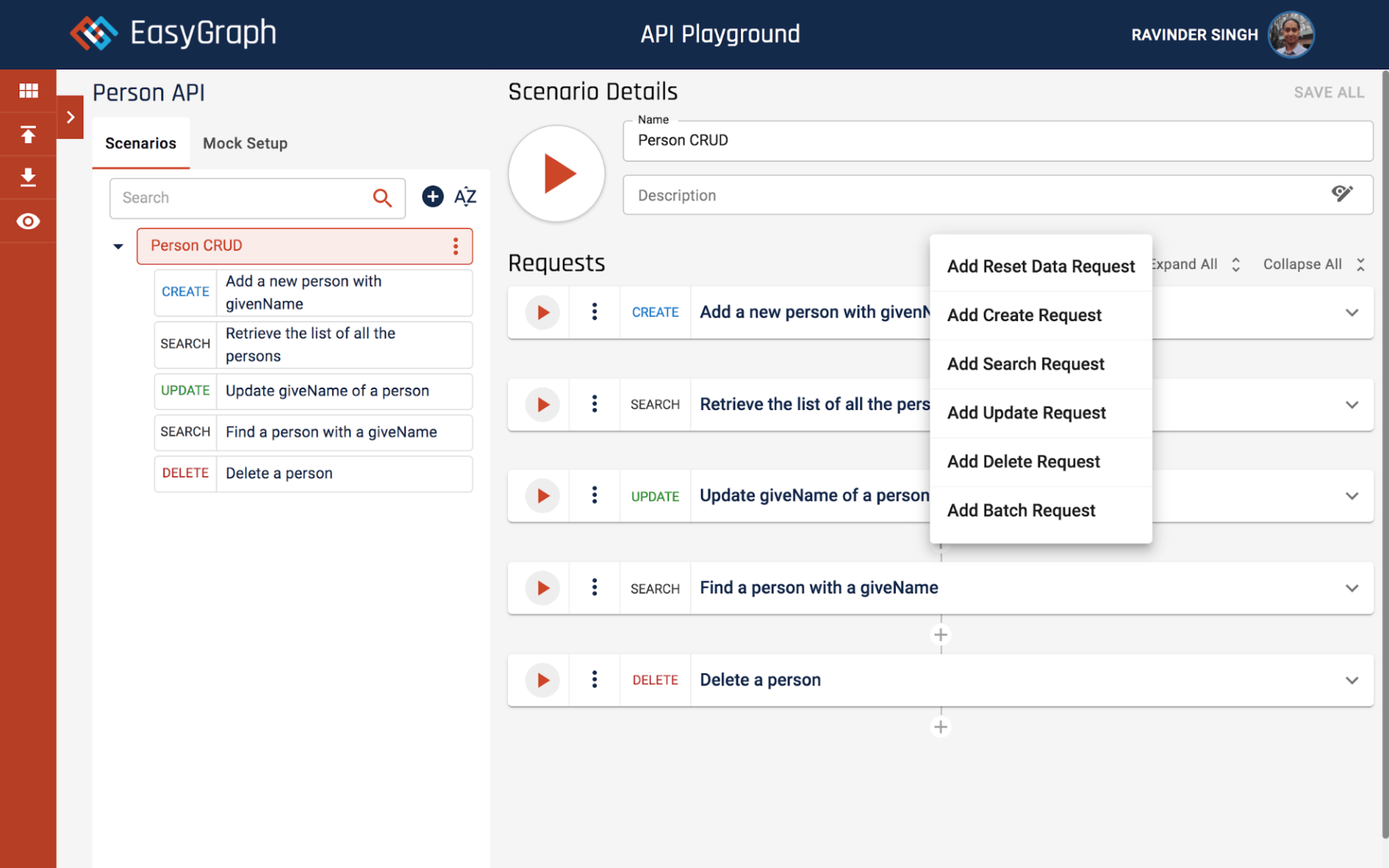Select Add Search Request menu item

[x=1025, y=364]
